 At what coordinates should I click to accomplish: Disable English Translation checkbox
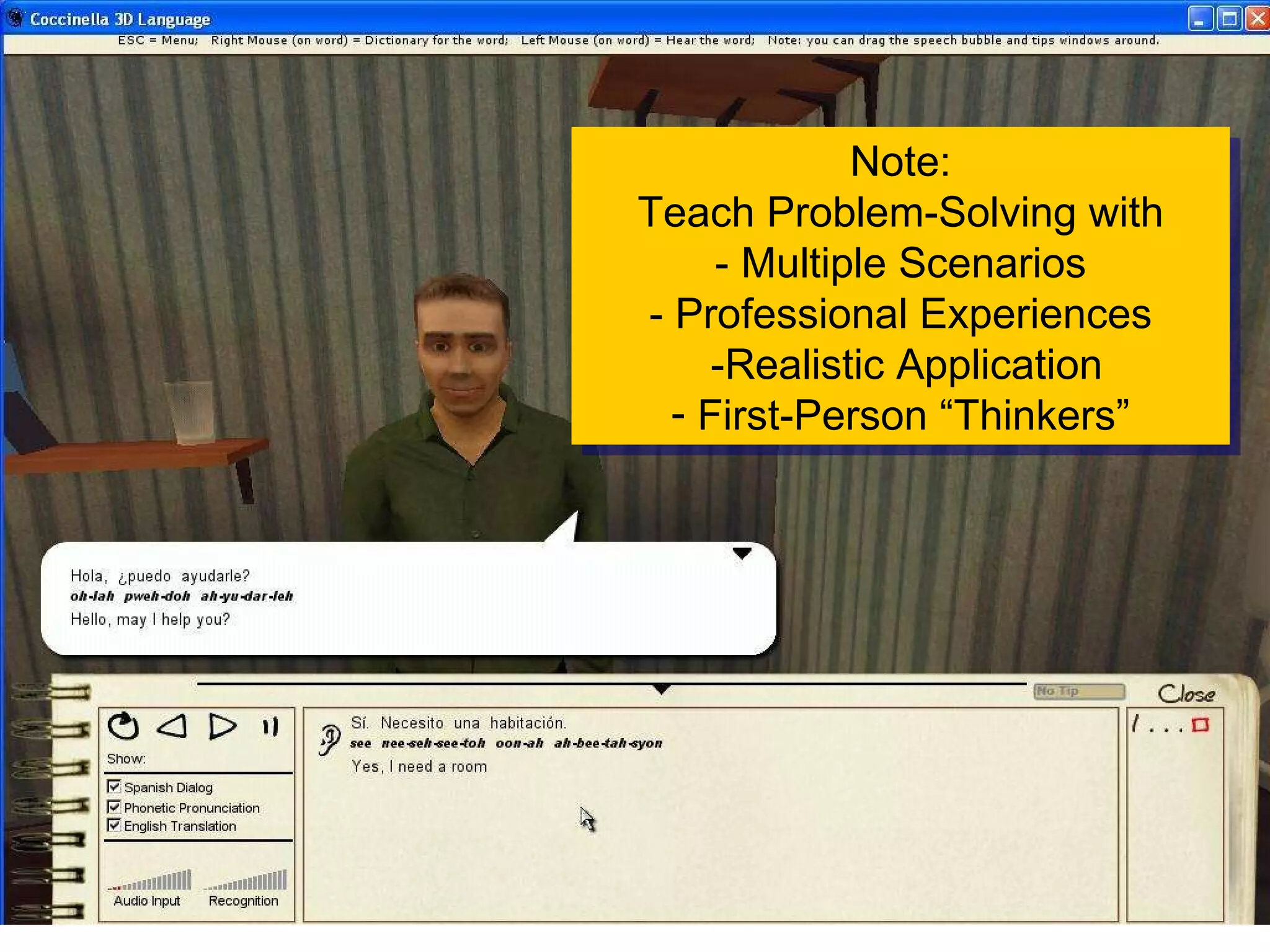[x=113, y=825]
